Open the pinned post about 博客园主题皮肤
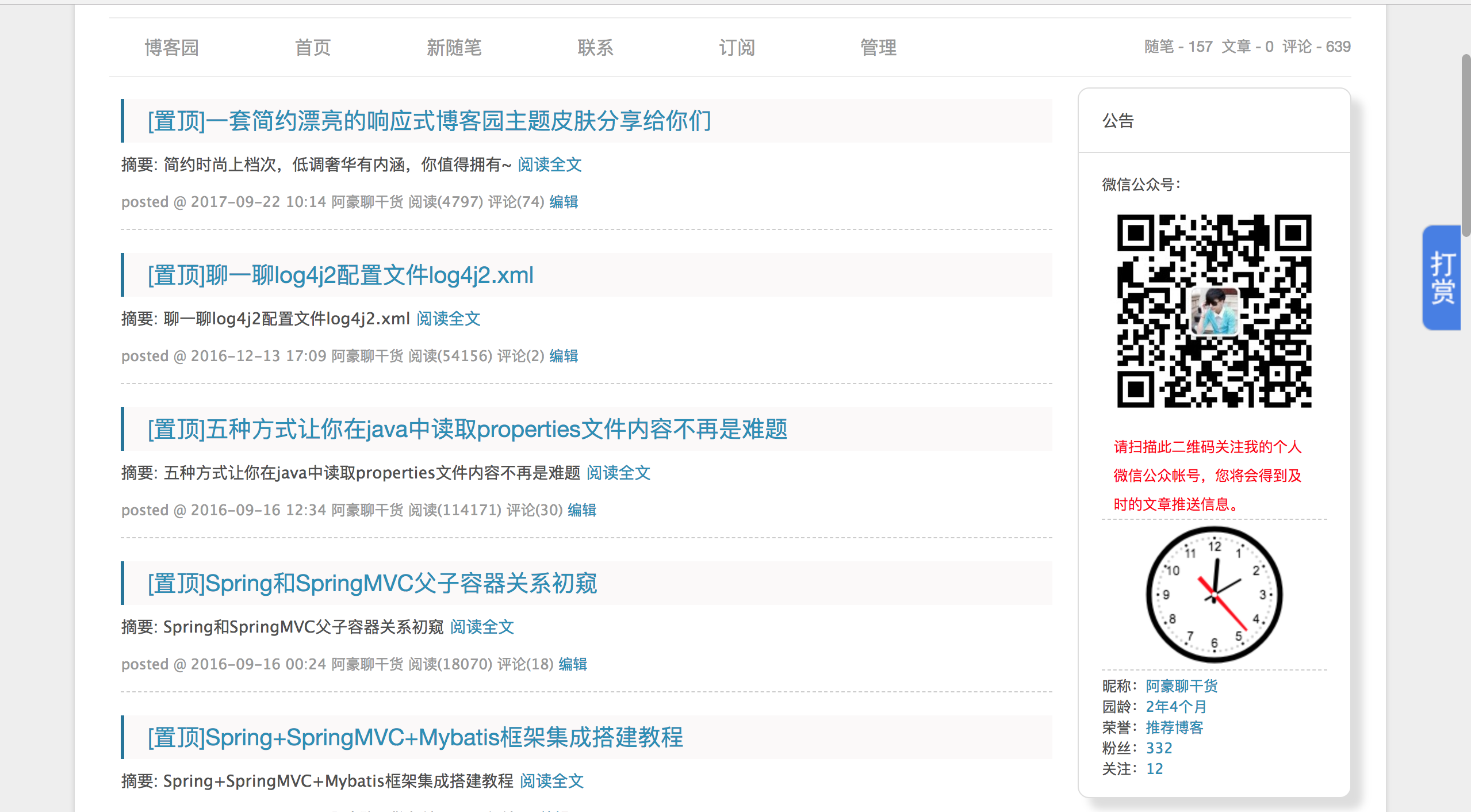The width and height of the screenshot is (1471, 812). 430,121
